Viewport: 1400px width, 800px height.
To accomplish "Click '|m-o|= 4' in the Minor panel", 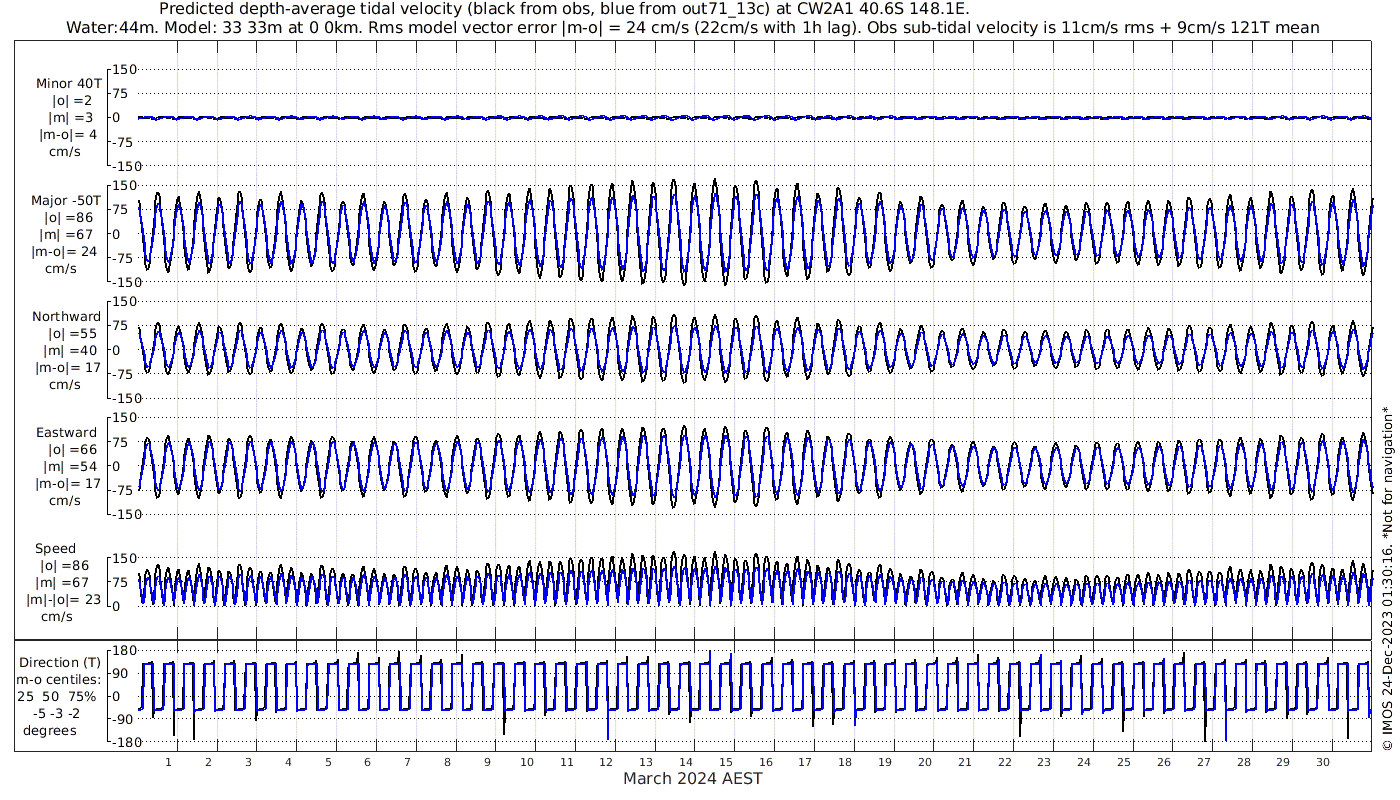I will [68, 134].
